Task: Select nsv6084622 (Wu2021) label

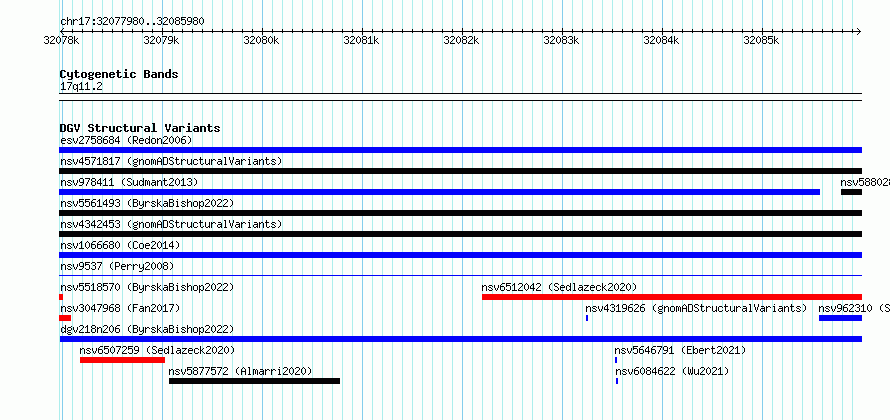Action: pos(672,371)
